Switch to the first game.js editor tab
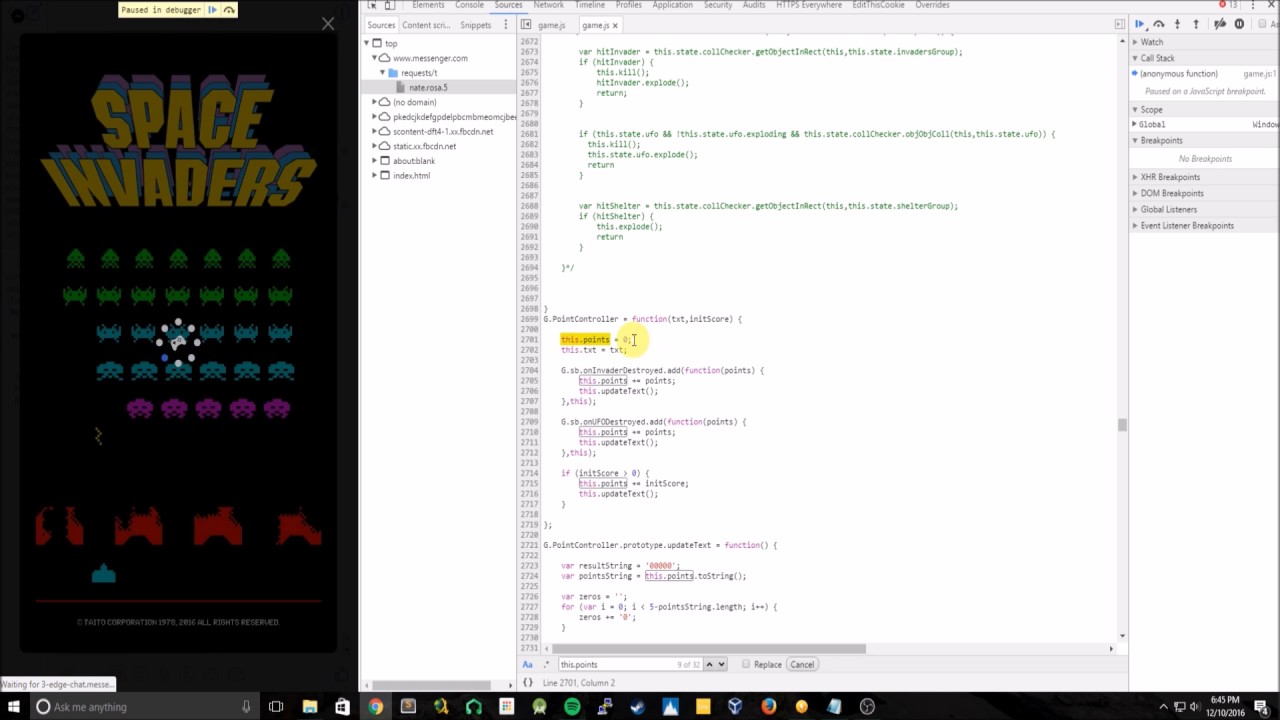 551,25
